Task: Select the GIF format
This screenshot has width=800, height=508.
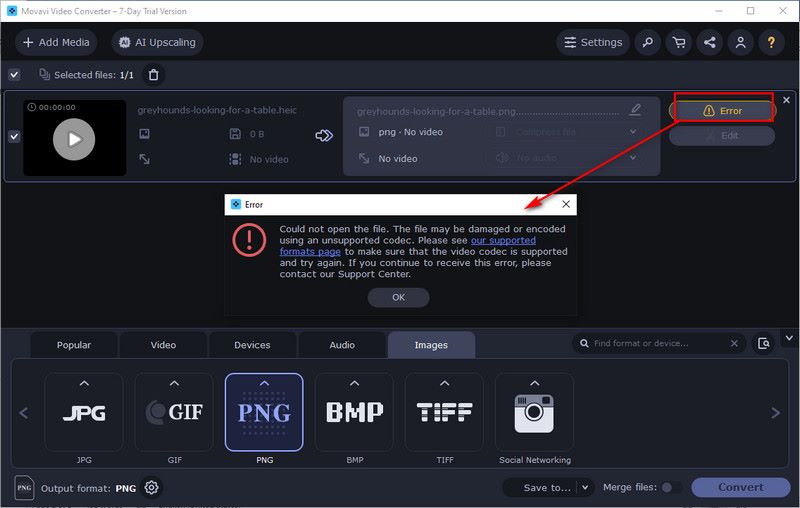Action: [x=174, y=412]
